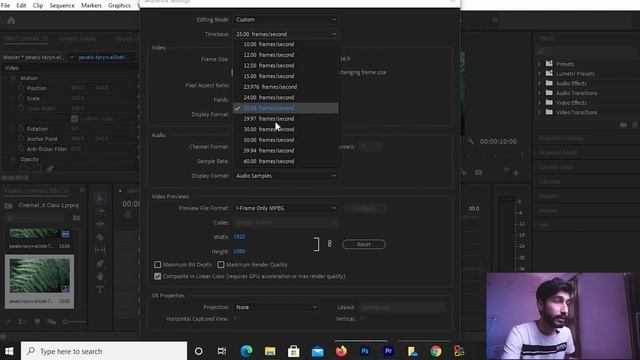This screenshot has height=360, width=640.
Task: Open the Projection None dropdown
Action: (x=276, y=307)
